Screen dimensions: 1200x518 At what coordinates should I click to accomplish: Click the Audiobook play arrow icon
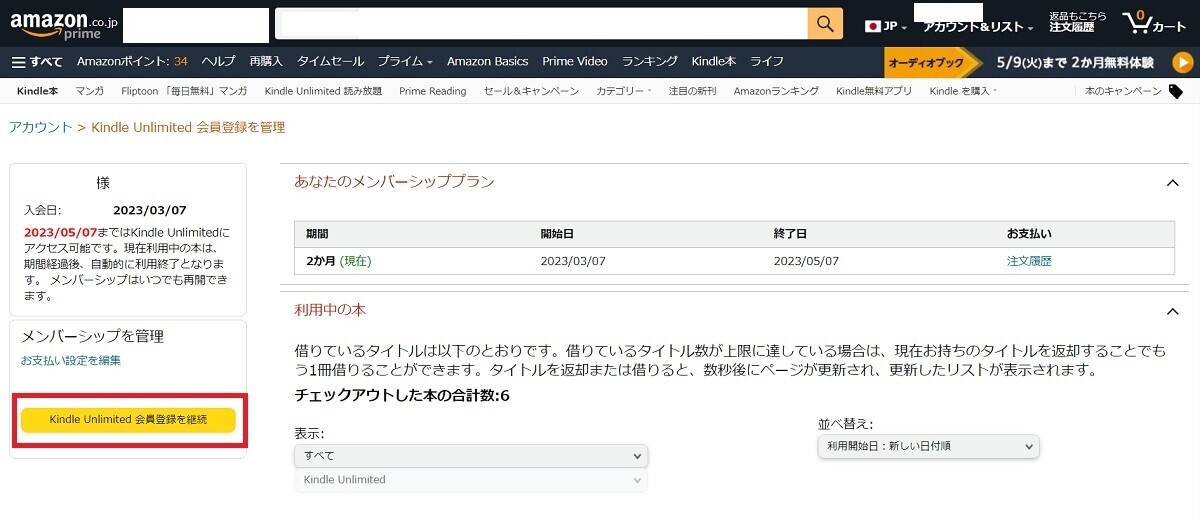pos(1182,62)
